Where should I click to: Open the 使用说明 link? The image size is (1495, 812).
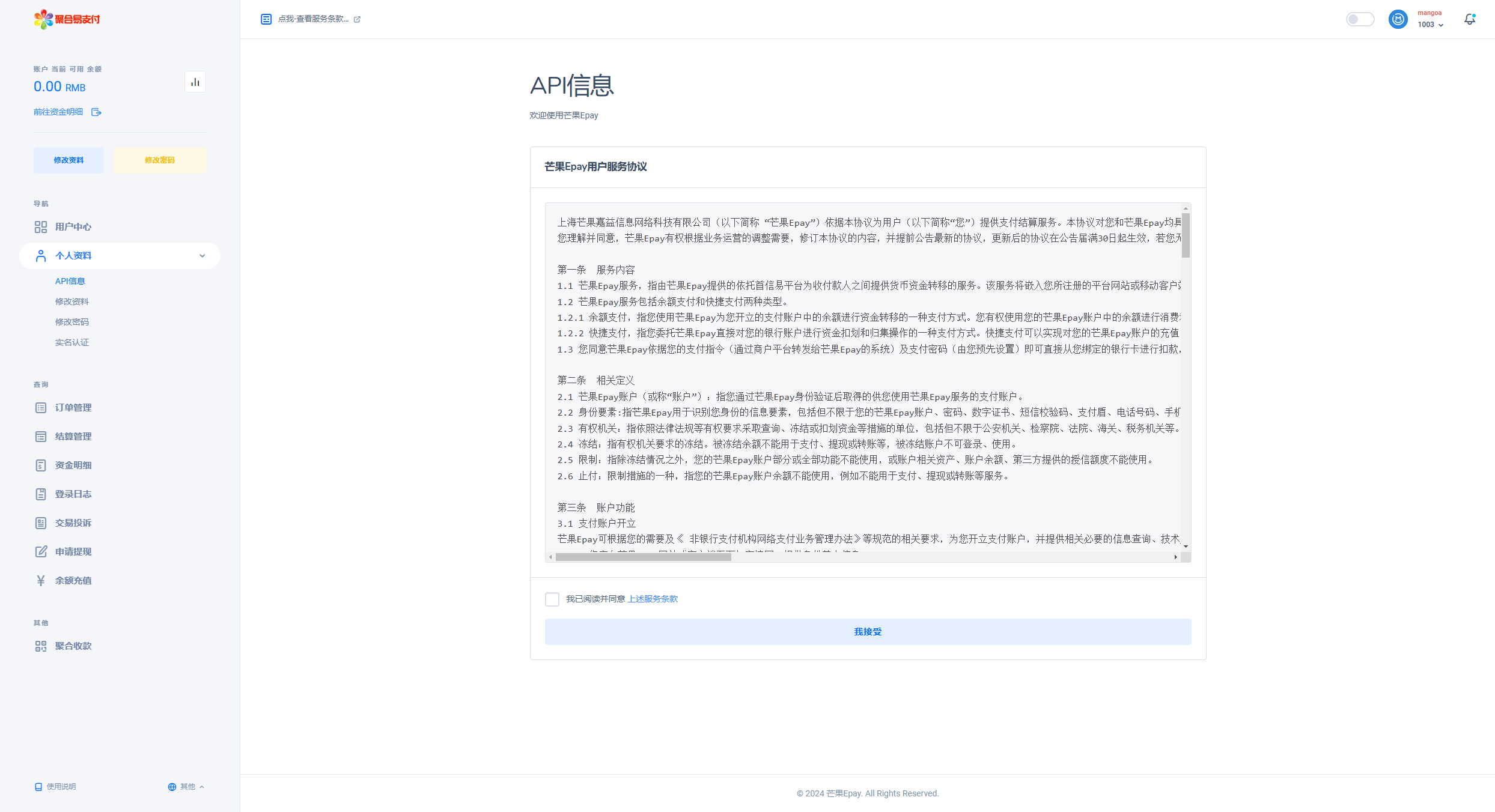click(x=61, y=787)
